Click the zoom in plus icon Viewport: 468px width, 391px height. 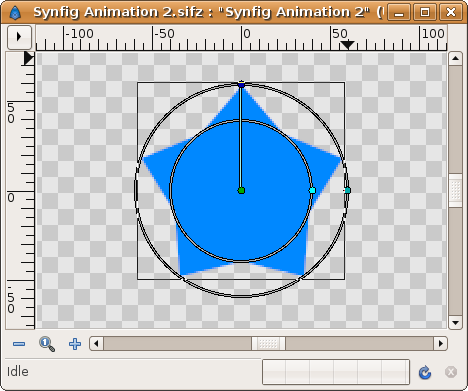coord(75,344)
